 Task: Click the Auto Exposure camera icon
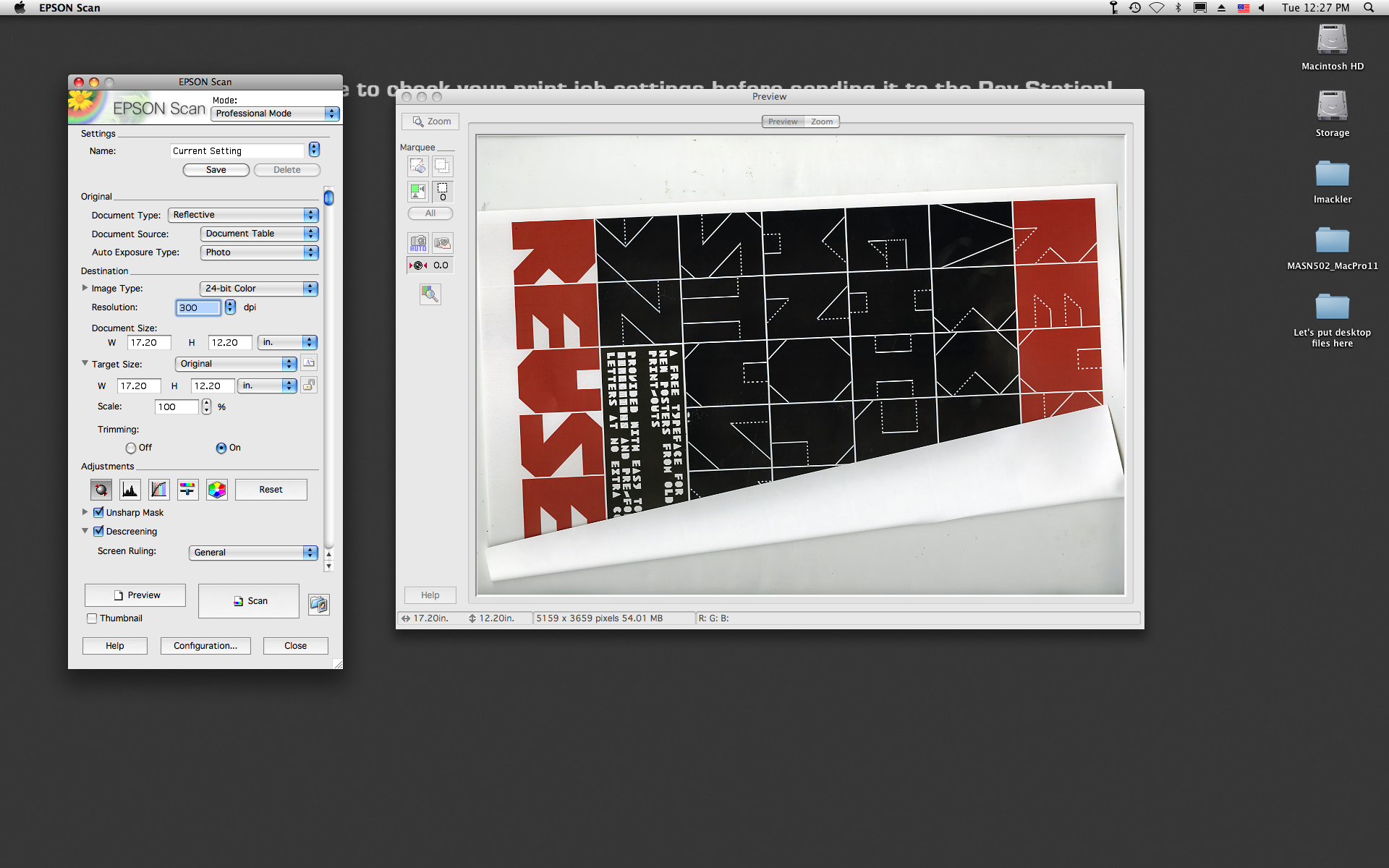coord(418,243)
